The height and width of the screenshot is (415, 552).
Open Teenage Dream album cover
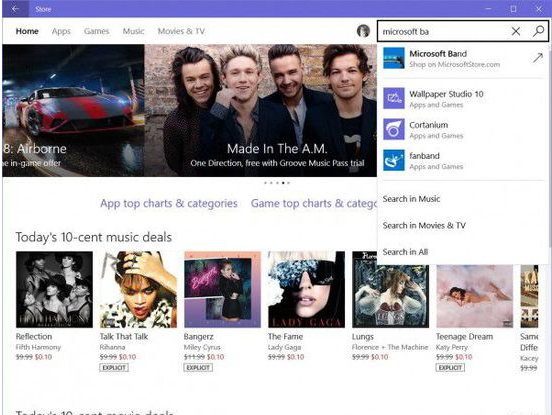pos(475,296)
